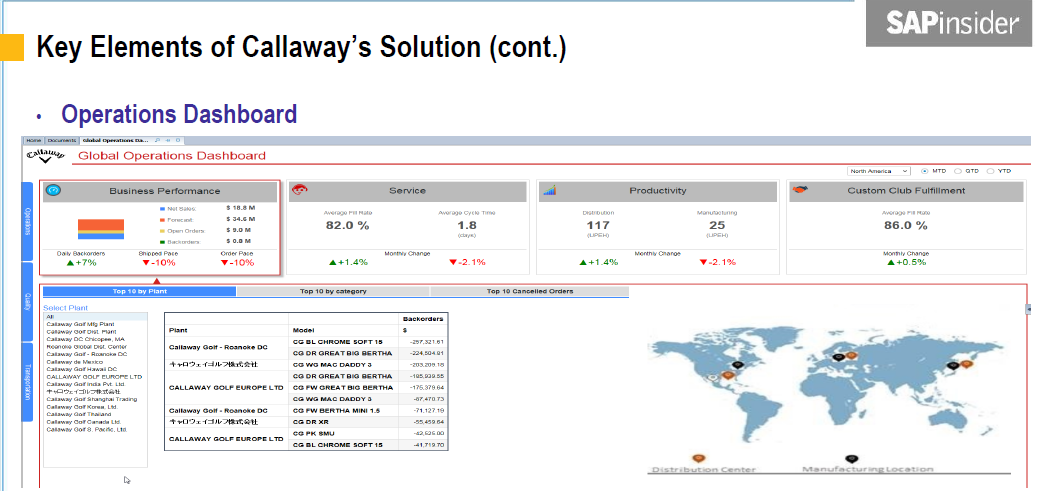
Task: Open the Operations side tab
Action: [27, 221]
